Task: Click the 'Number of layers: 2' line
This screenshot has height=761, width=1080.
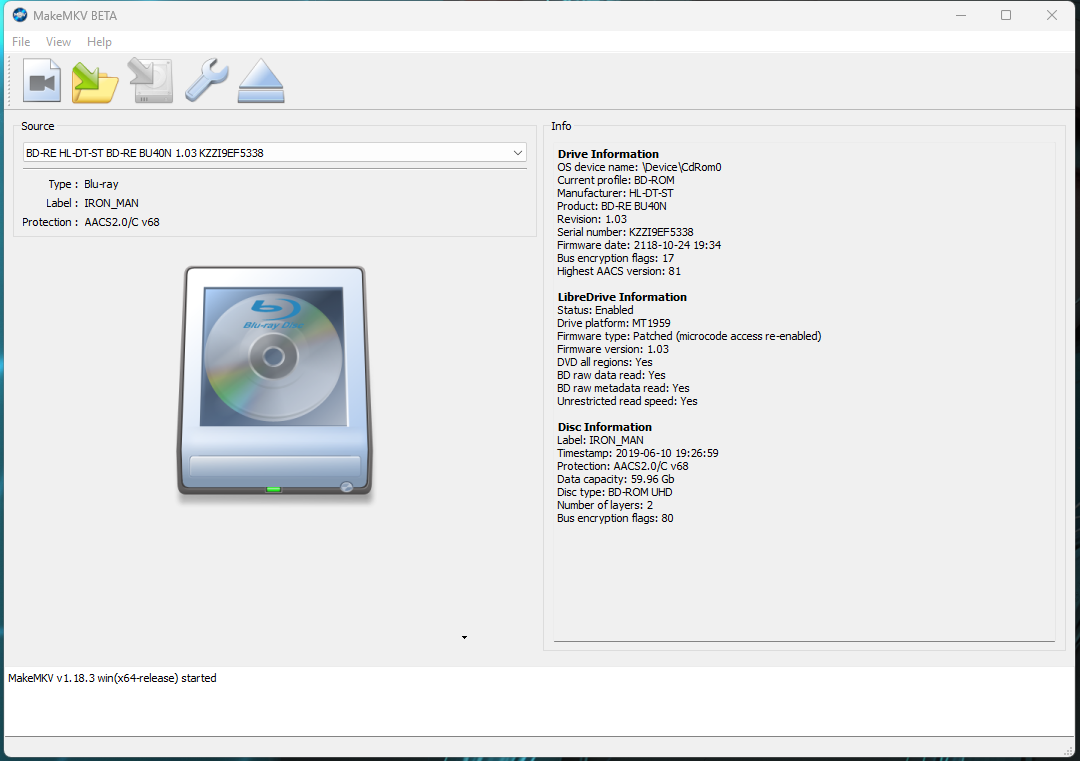Action: (x=605, y=506)
